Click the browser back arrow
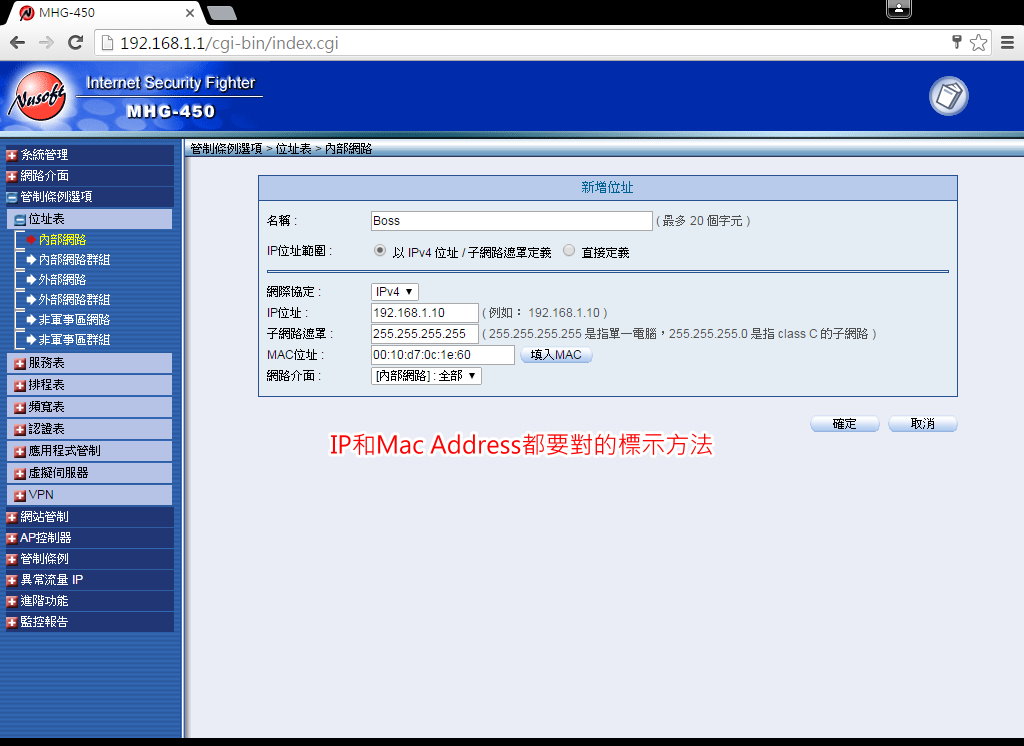 [17, 42]
